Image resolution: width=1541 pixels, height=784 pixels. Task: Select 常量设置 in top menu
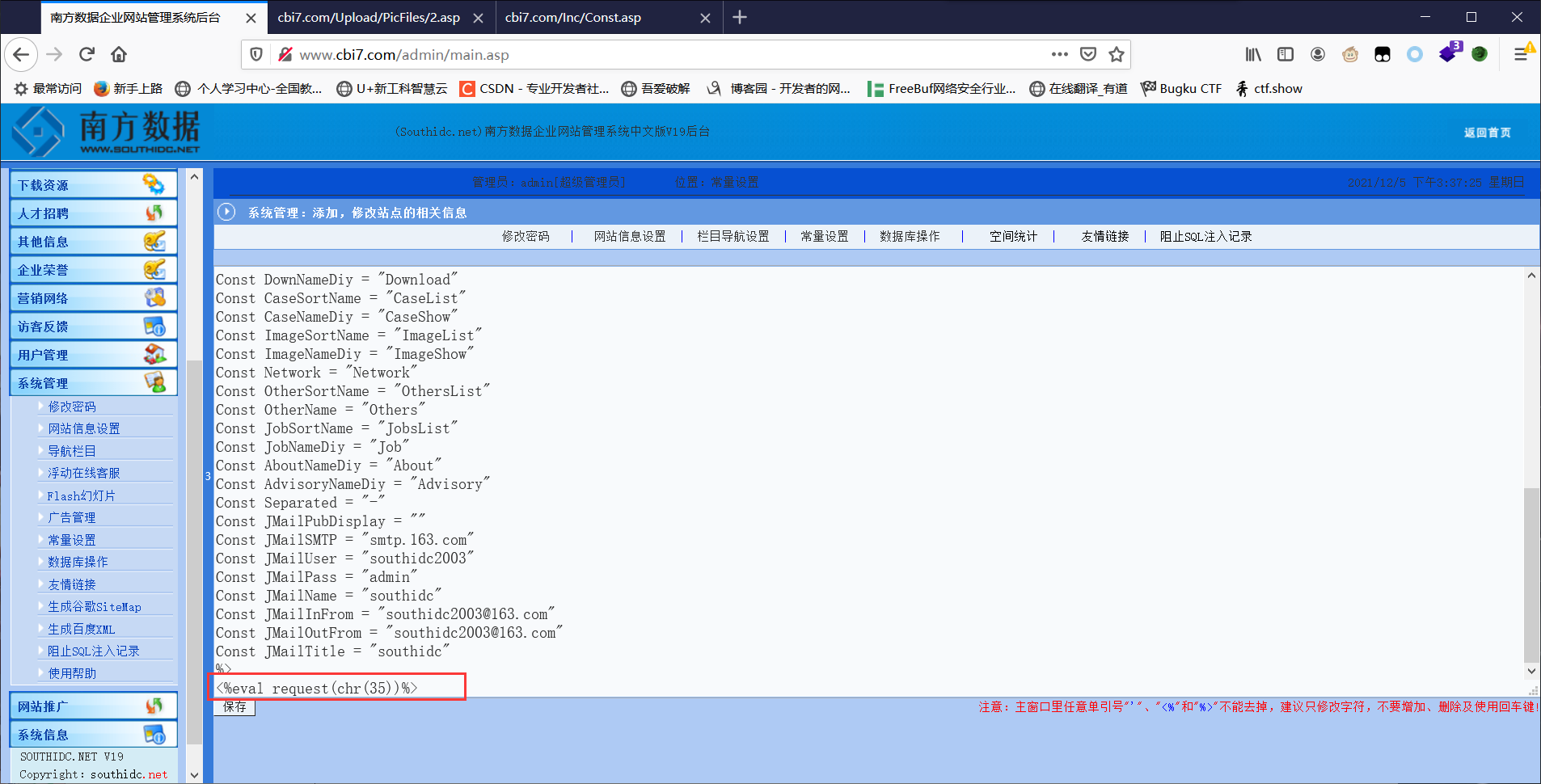coord(825,236)
